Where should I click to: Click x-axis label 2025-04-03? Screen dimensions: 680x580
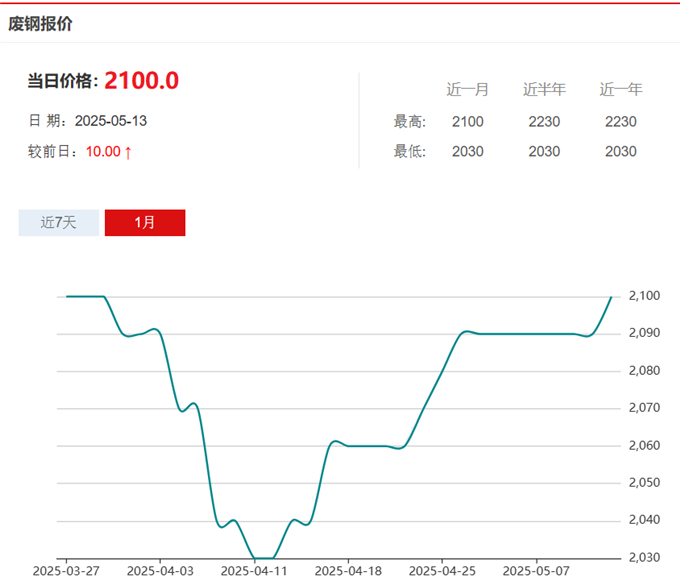160,571
